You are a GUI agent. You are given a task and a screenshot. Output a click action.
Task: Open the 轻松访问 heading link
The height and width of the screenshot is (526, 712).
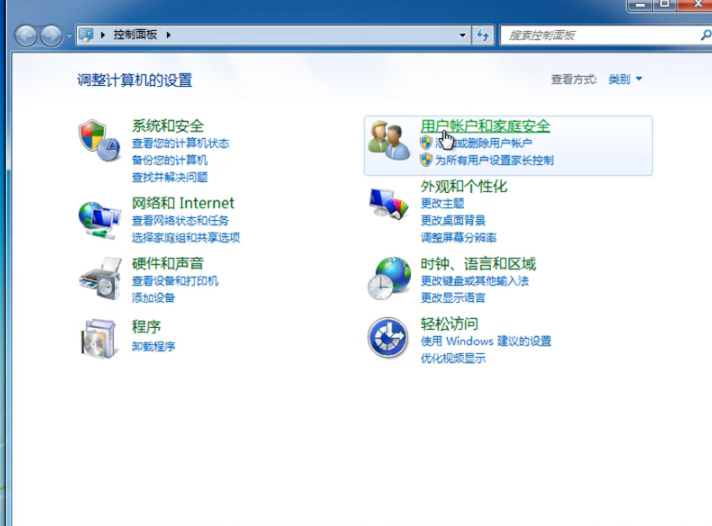click(449, 324)
